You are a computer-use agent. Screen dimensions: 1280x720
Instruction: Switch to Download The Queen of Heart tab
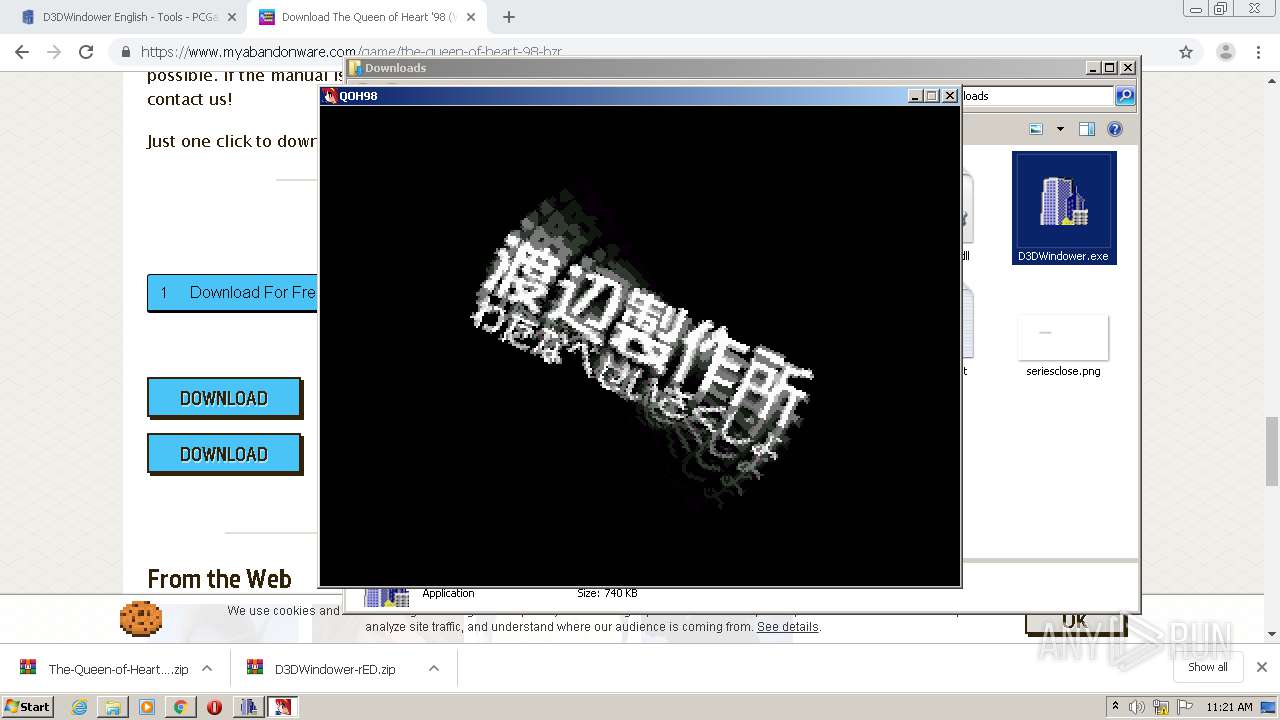tap(368, 17)
